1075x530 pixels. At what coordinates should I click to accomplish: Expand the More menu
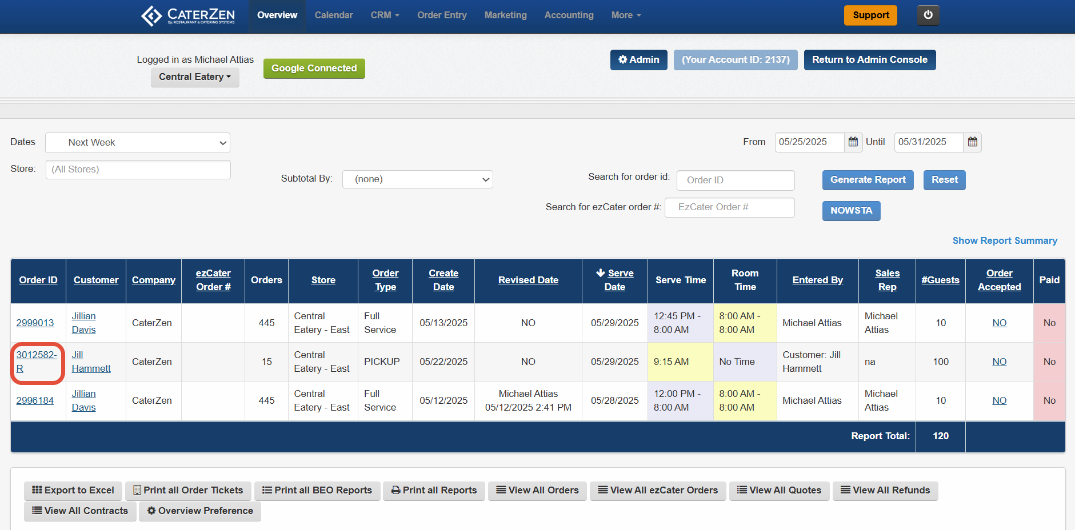[626, 15]
